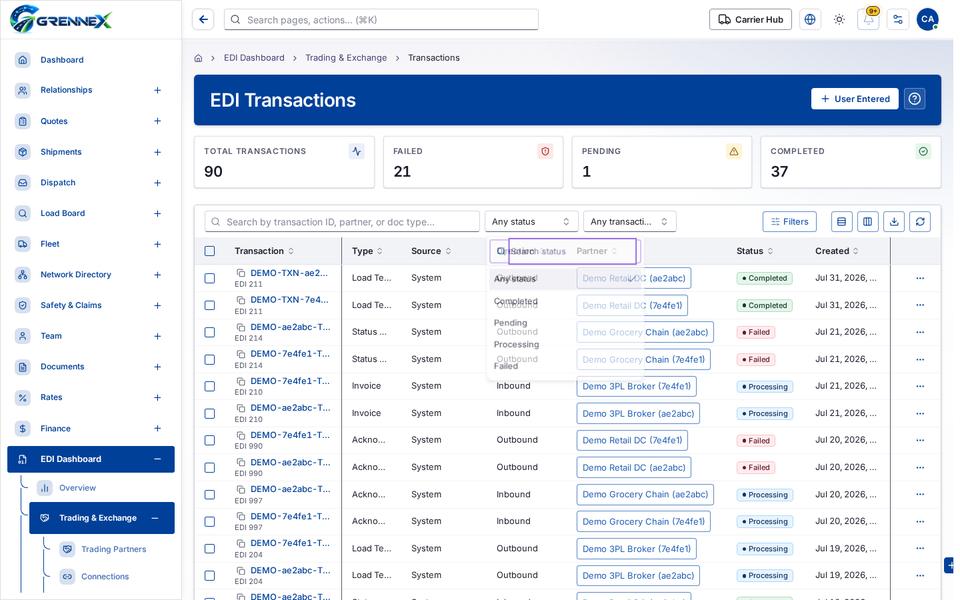
Task: Check the DEMO-TXN-7e4 row checkbox
Action: coord(210,305)
